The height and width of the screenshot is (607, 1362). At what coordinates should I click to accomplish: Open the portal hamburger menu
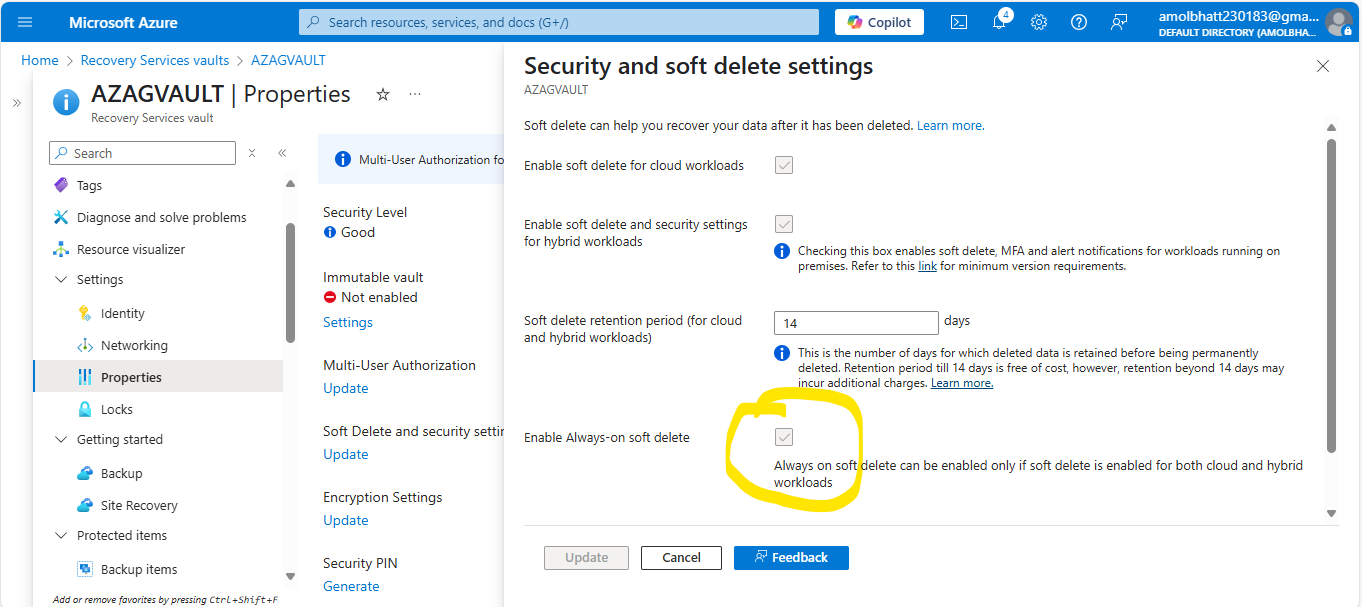(24, 21)
